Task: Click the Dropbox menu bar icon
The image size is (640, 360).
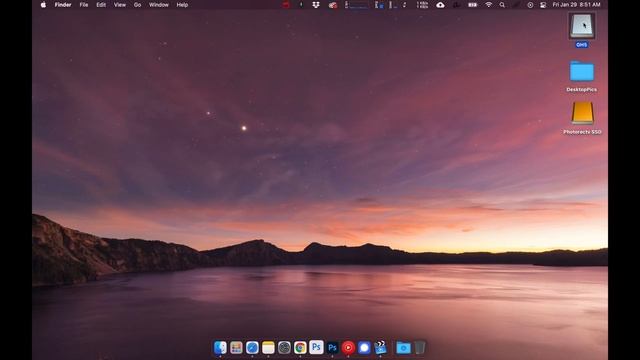Action: pos(316,5)
